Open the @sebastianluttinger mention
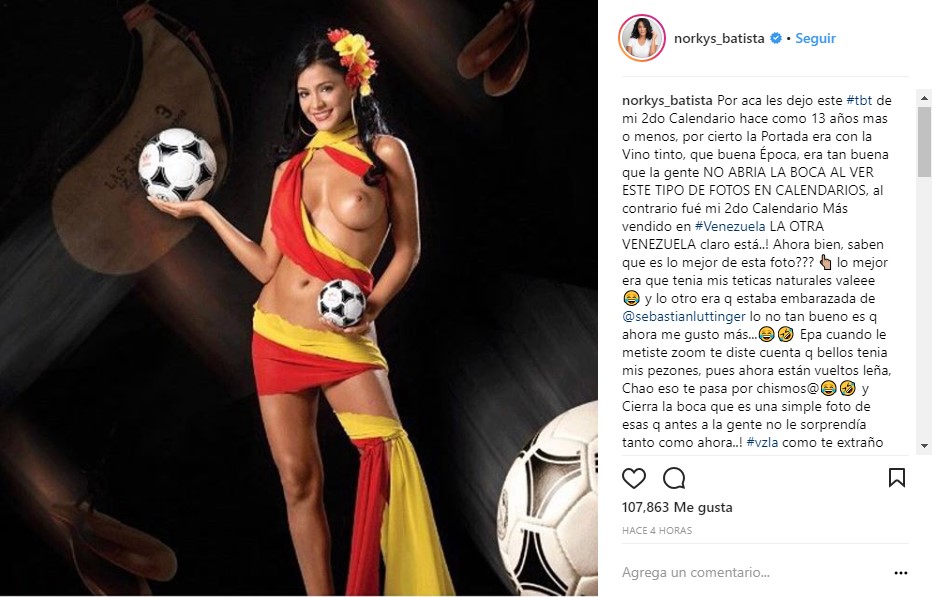 tap(684, 316)
